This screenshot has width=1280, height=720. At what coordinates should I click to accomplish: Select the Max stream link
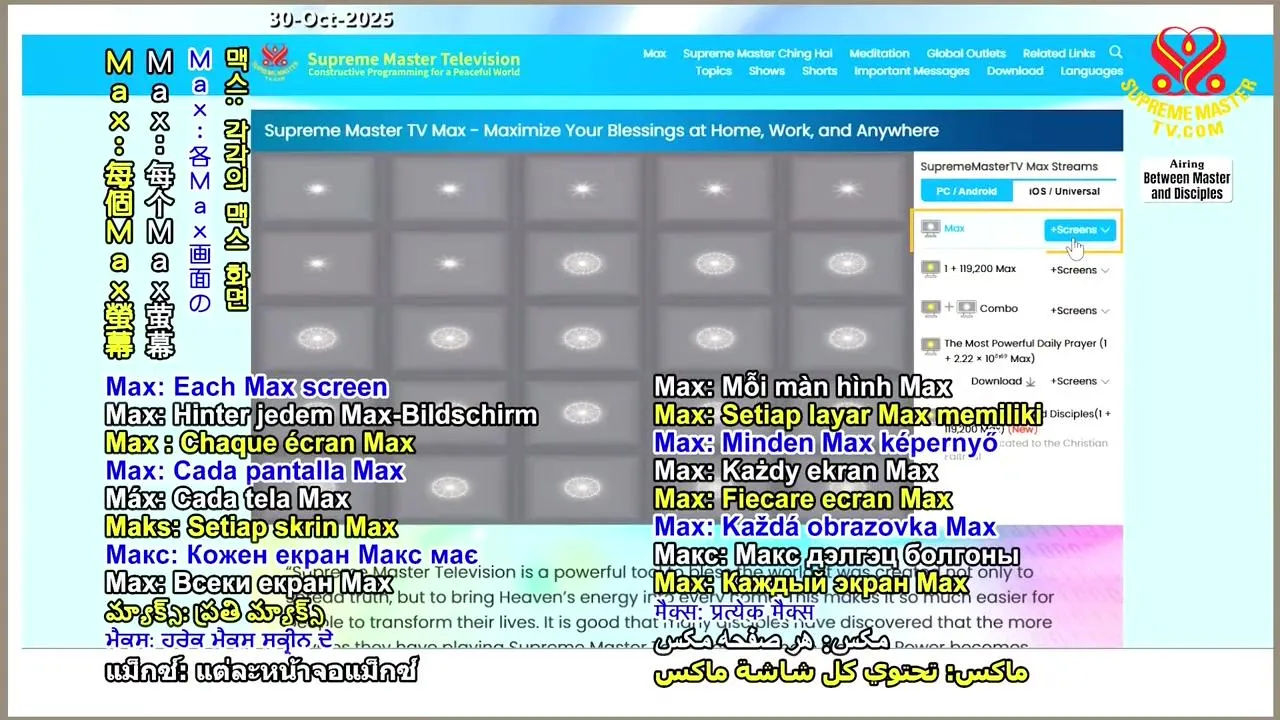pos(954,229)
